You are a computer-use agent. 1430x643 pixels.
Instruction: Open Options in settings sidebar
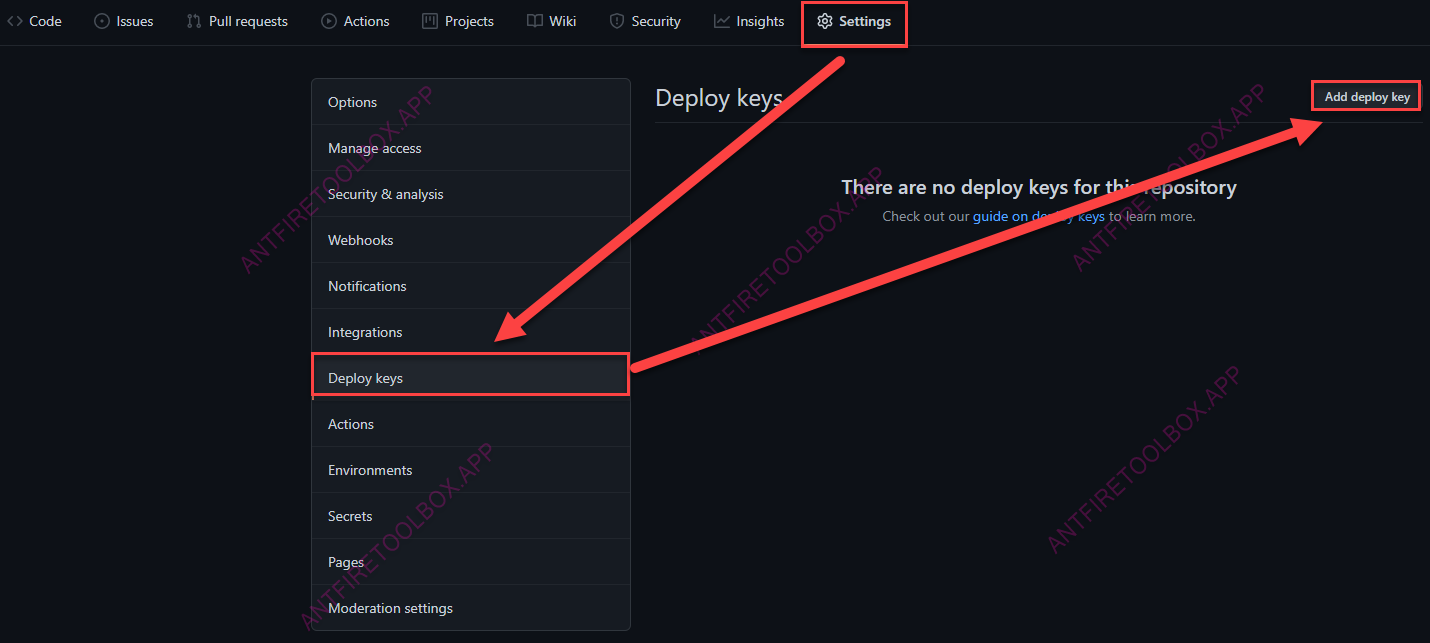click(x=471, y=102)
